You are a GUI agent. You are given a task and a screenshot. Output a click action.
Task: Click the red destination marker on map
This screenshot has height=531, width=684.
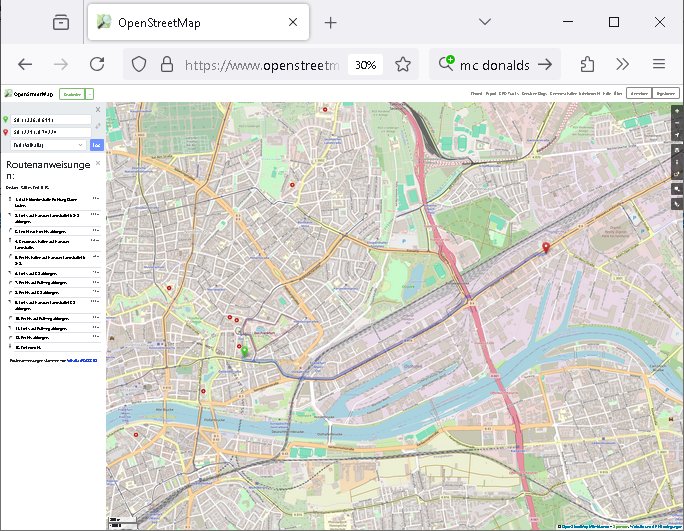(x=545, y=246)
